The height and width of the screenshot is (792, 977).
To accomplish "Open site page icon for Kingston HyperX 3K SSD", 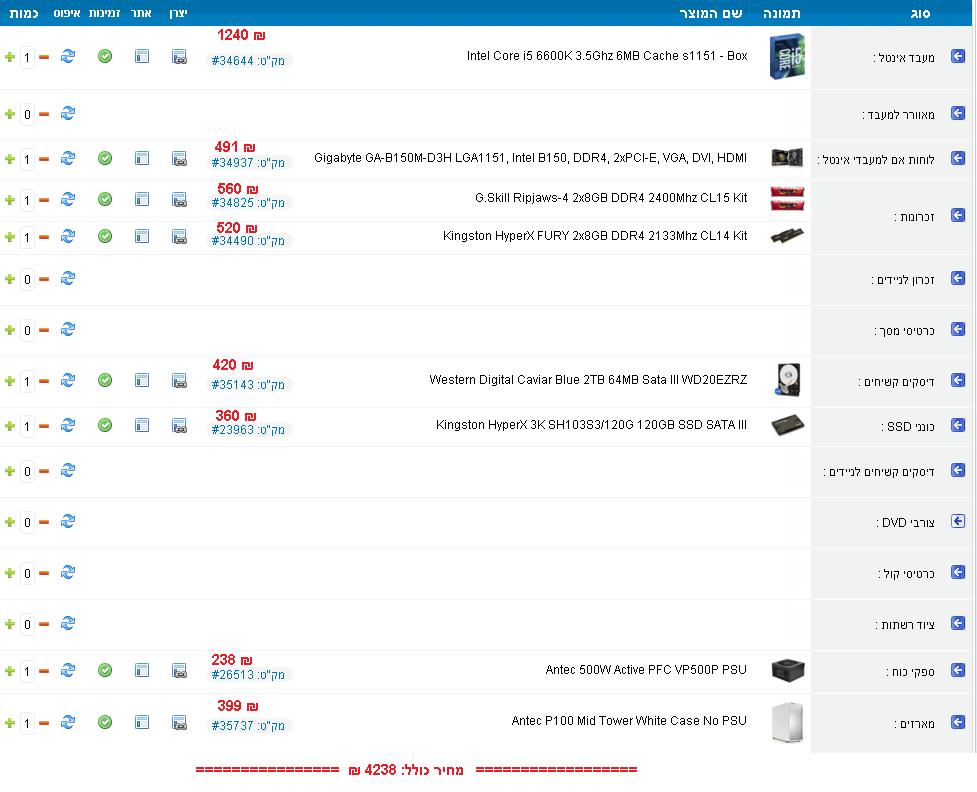I will [x=142, y=425].
